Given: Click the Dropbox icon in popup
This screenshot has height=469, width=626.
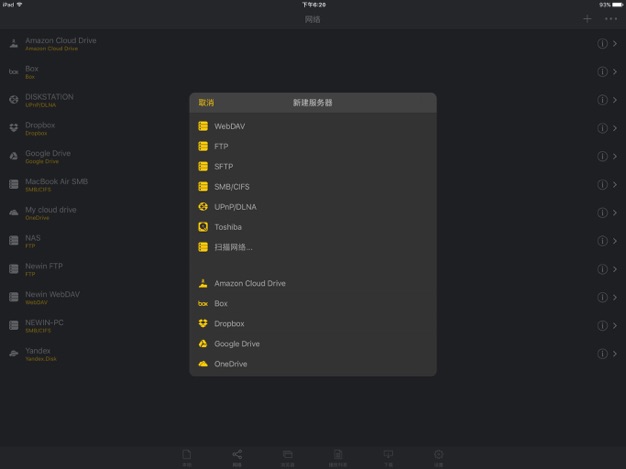Looking at the screenshot, I should (x=203, y=324).
